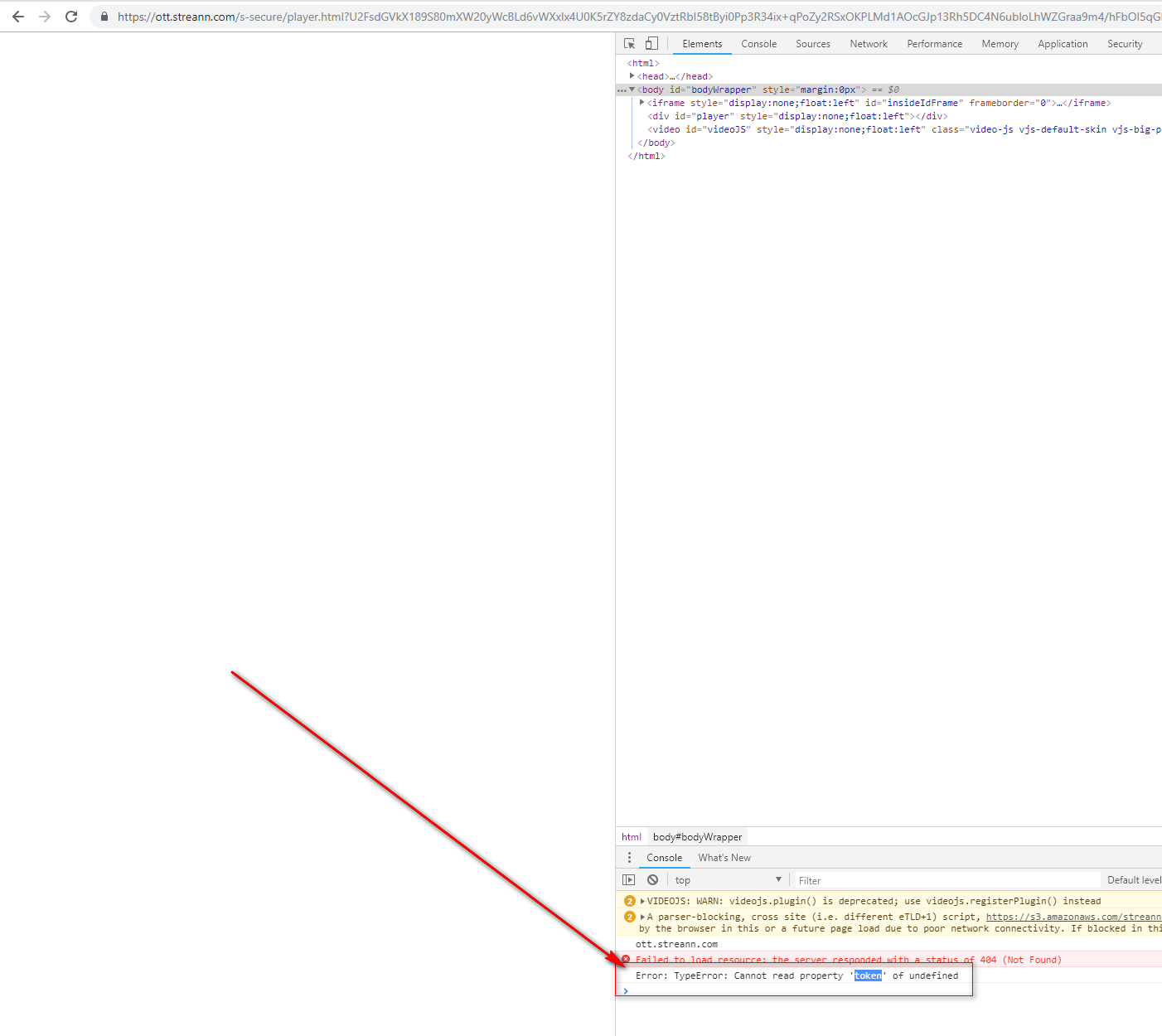Select body#bodyWrapper in the breadcrumb
This screenshot has width=1162, height=1036.
pos(697,837)
